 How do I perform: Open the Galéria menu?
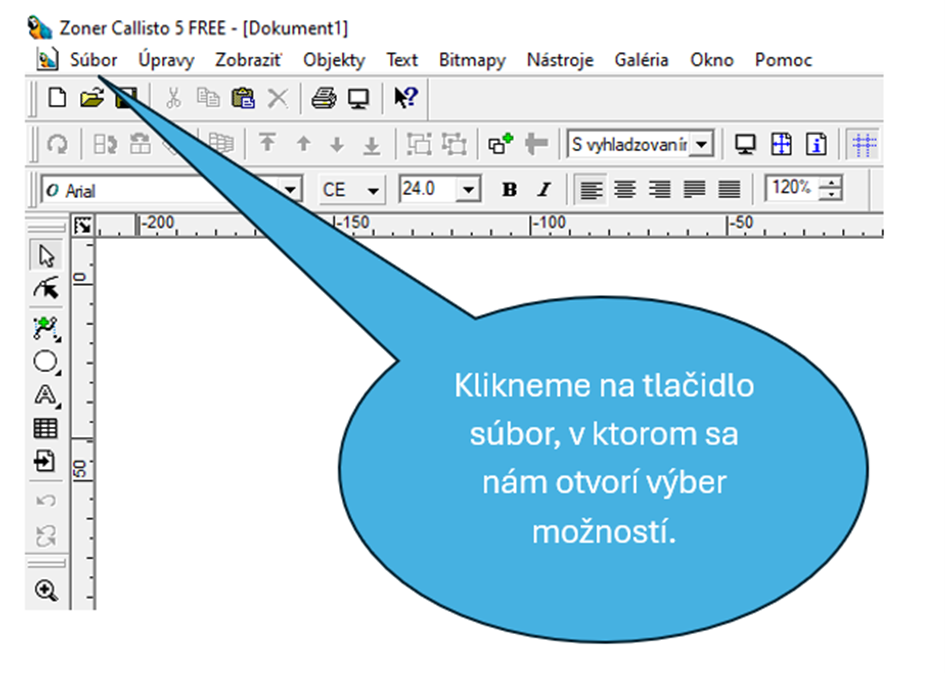(x=641, y=60)
